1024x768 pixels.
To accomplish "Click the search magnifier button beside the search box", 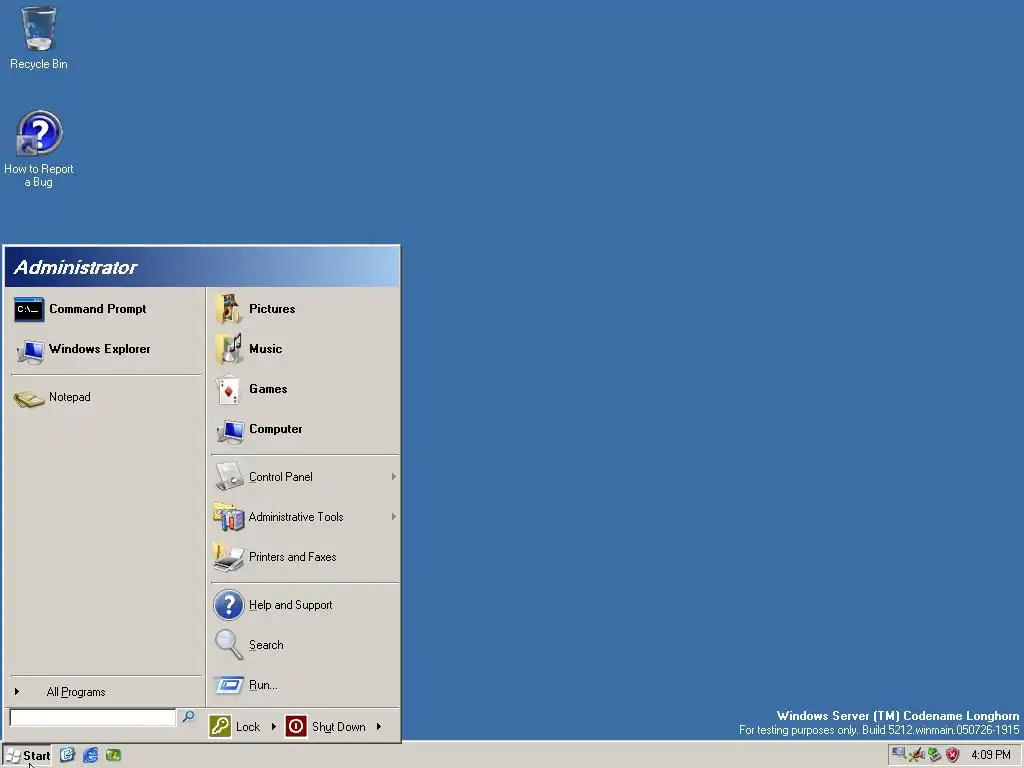I will pos(188,717).
